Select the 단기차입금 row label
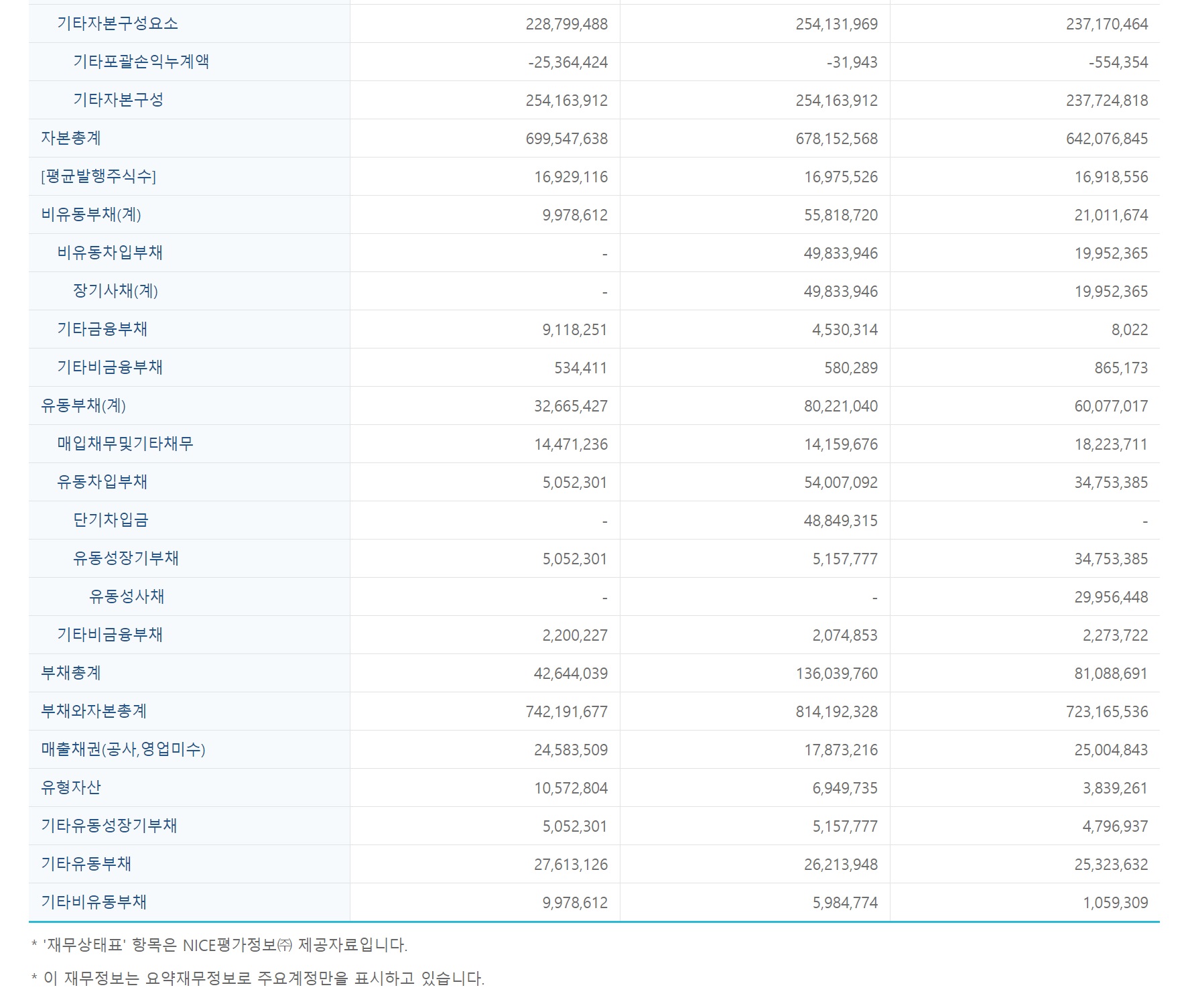This screenshot has height=1008, width=1188. click(x=111, y=520)
